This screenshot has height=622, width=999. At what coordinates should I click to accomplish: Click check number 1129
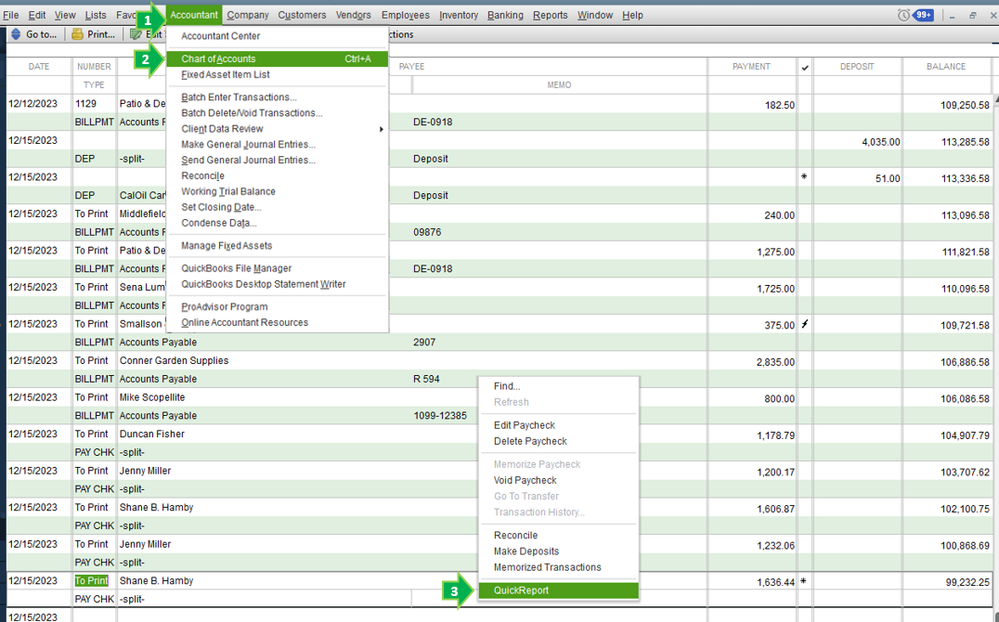tap(86, 104)
